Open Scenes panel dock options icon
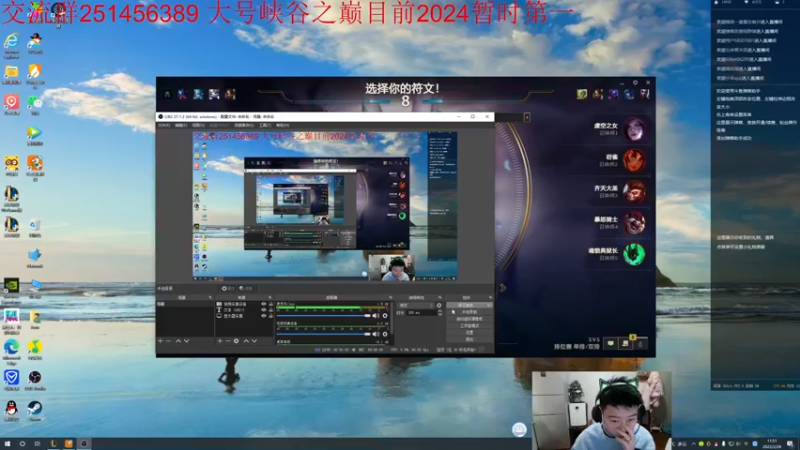800x450 pixels. tap(210, 297)
